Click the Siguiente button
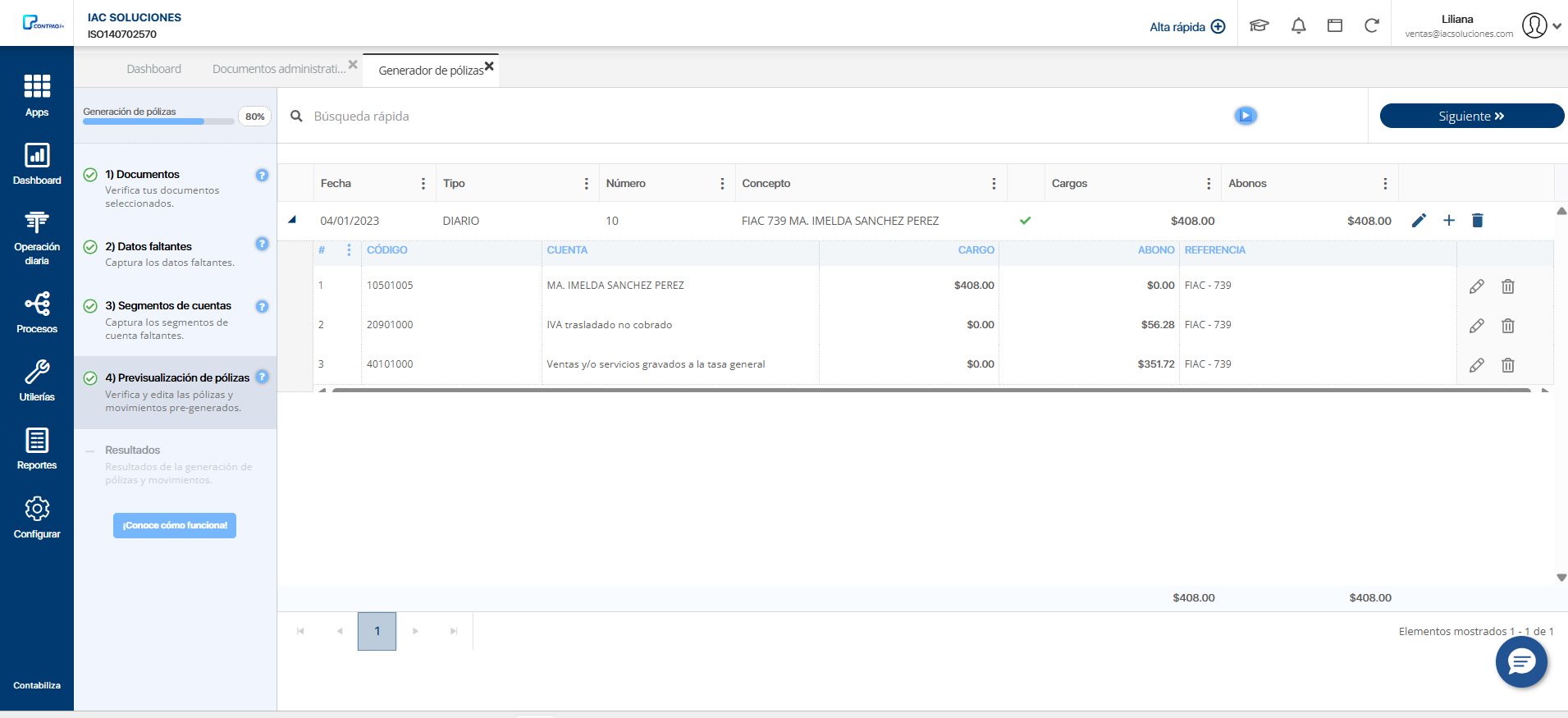 [x=1471, y=116]
